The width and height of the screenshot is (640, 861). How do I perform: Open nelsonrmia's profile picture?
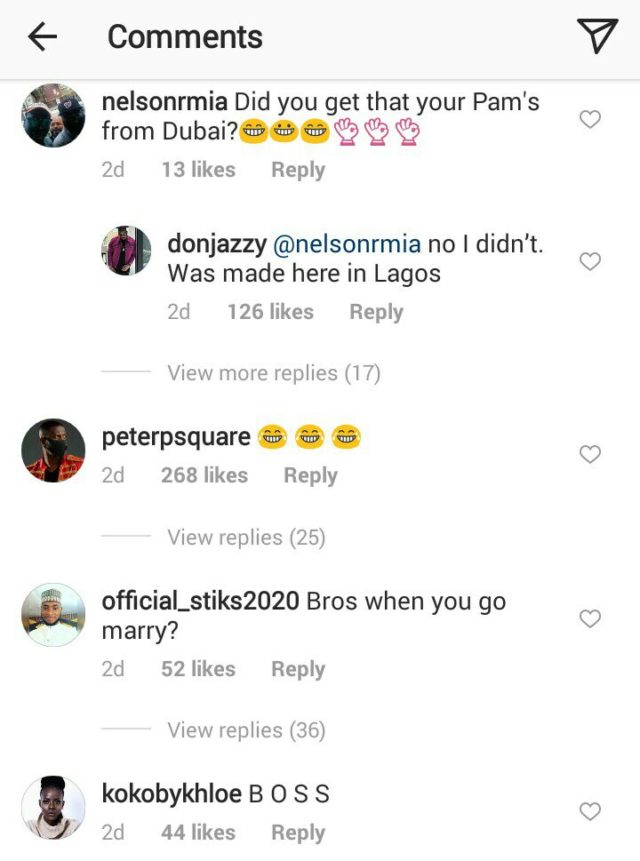pyautogui.click(x=53, y=116)
